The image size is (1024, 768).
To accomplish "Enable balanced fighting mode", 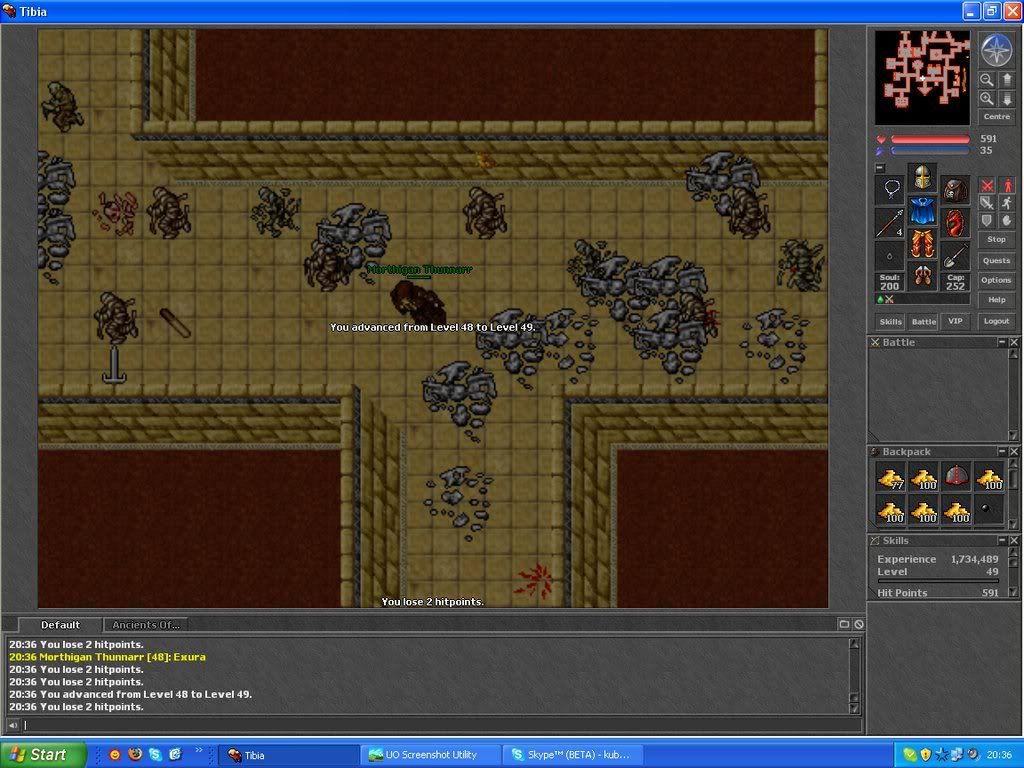I will [x=987, y=203].
